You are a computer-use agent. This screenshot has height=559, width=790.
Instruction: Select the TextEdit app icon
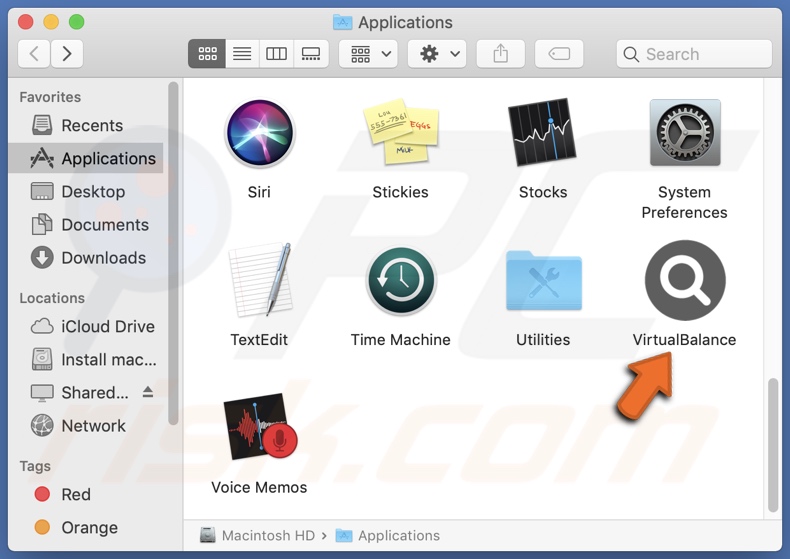point(260,280)
